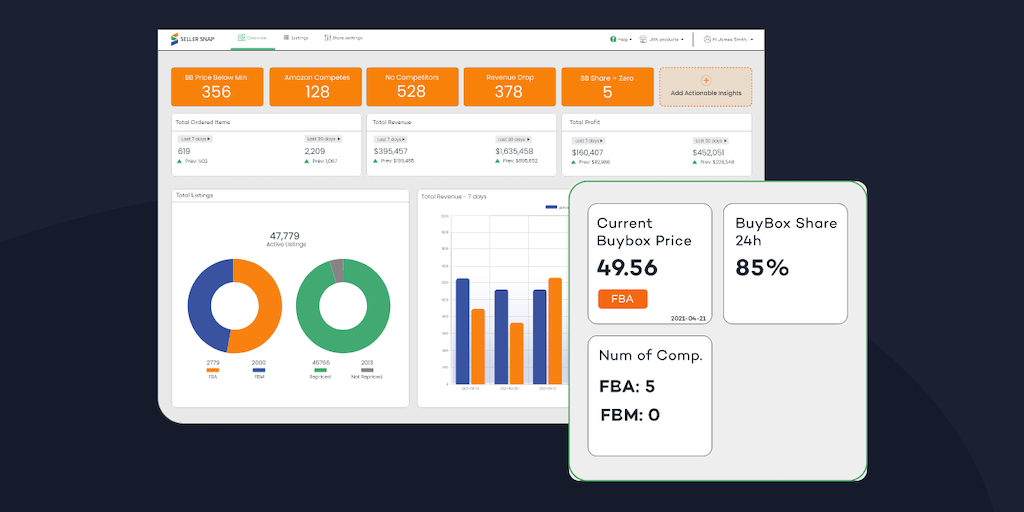Open Last 30 days selector under Total Revenue
Image resolution: width=1024 pixels, height=512 pixels.
(x=513, y=139)
